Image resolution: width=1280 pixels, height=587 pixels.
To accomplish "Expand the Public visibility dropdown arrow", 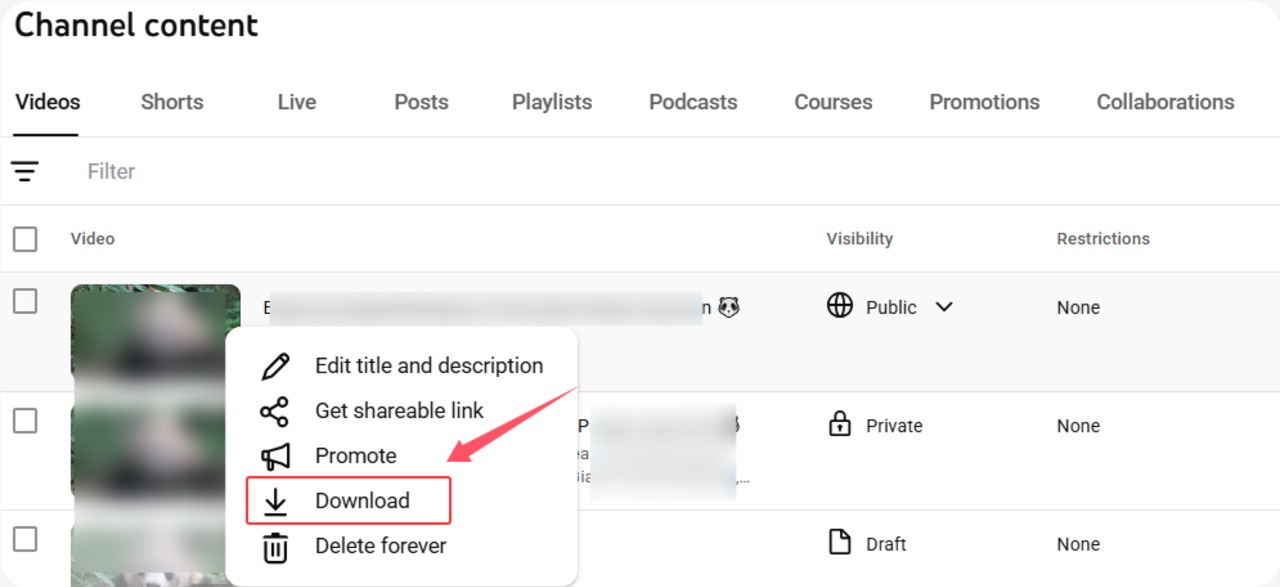I will point(943,307).
